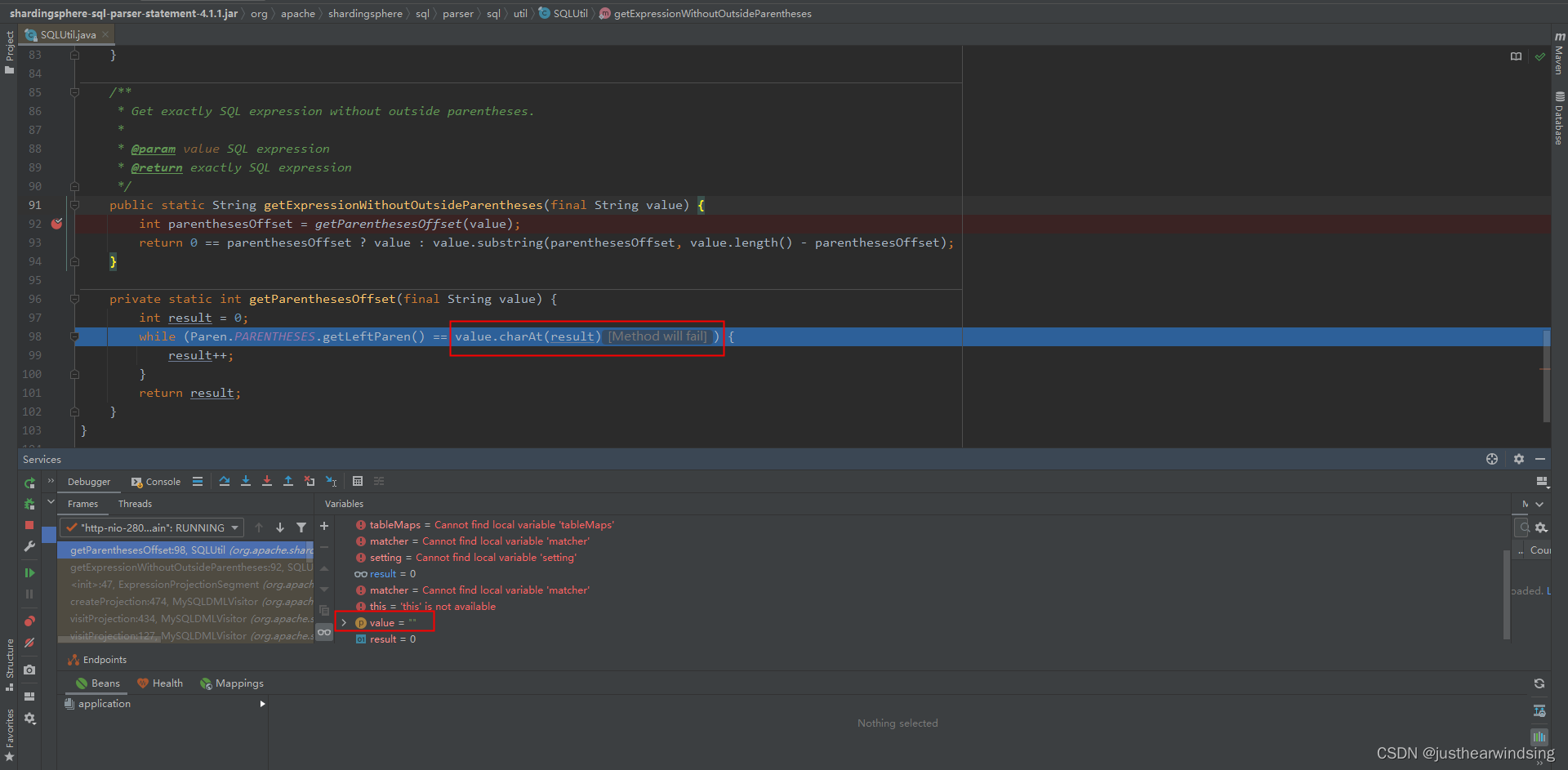Close the SQLUtil.java editor tab
This screenshot has width=1568, height=770.
coord(105,34)
